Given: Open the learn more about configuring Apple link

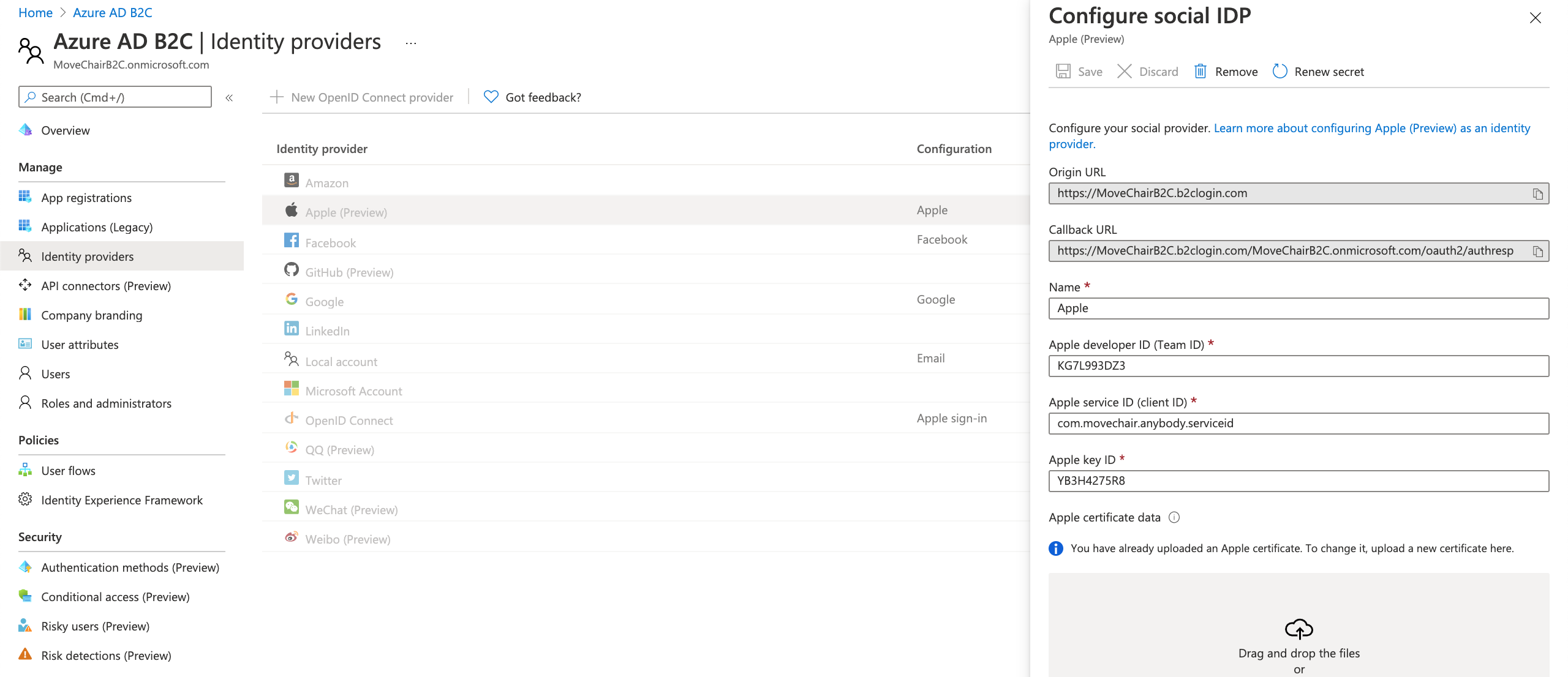Looking at the screenshot, I should tap(1289, 136).
